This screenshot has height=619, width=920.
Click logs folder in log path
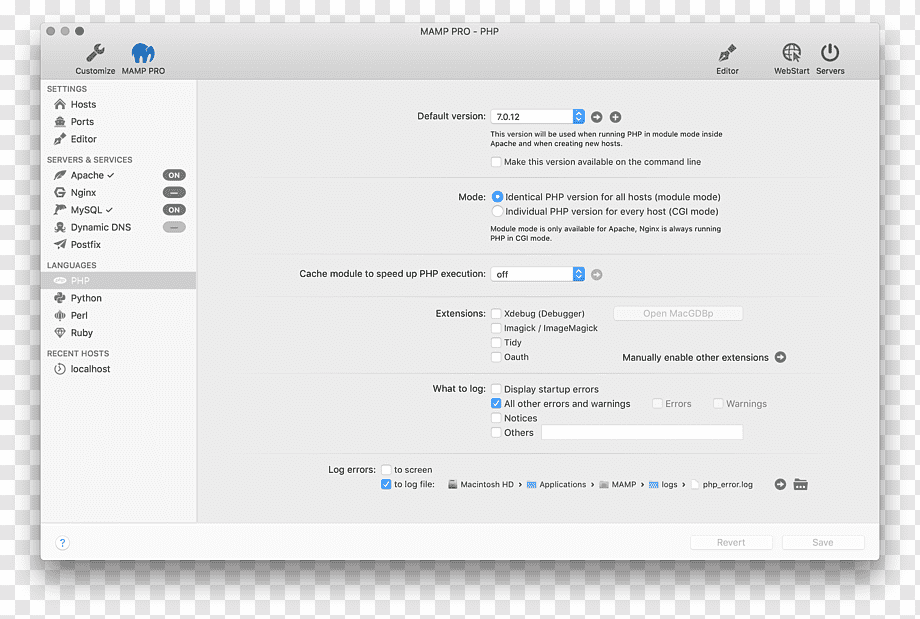click(x=663, y=485)
